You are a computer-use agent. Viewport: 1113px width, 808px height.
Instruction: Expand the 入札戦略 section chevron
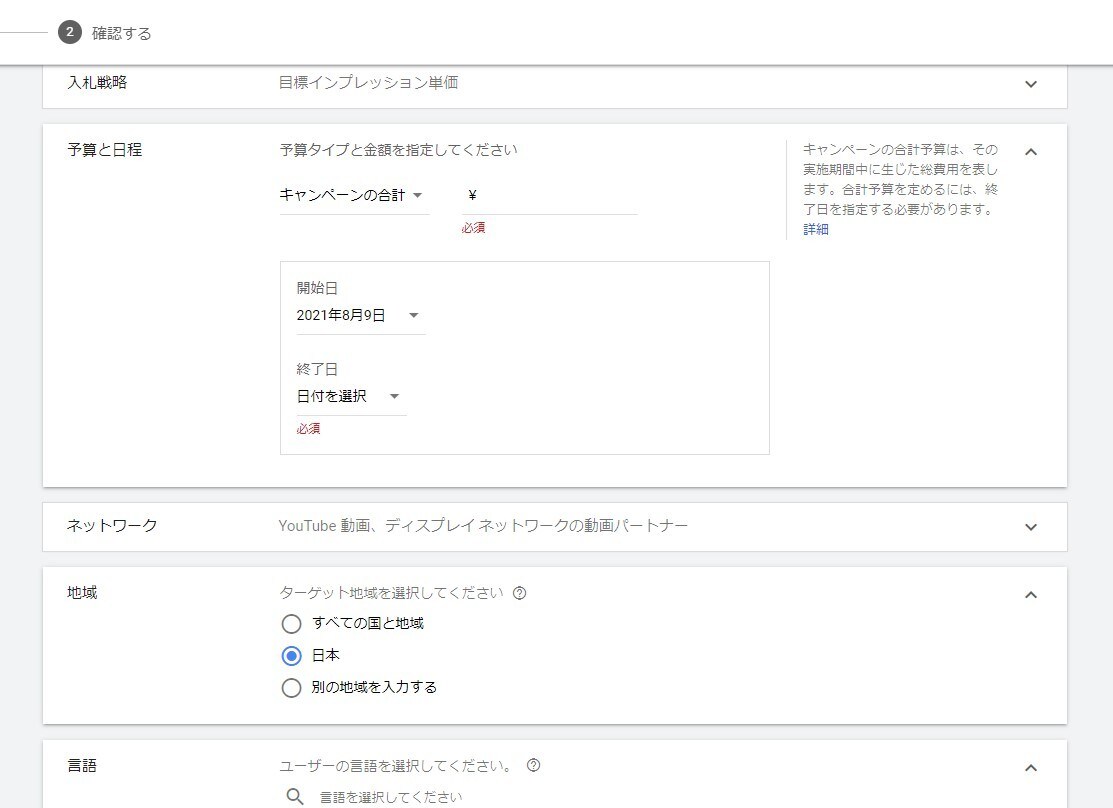pos(1031,84)
